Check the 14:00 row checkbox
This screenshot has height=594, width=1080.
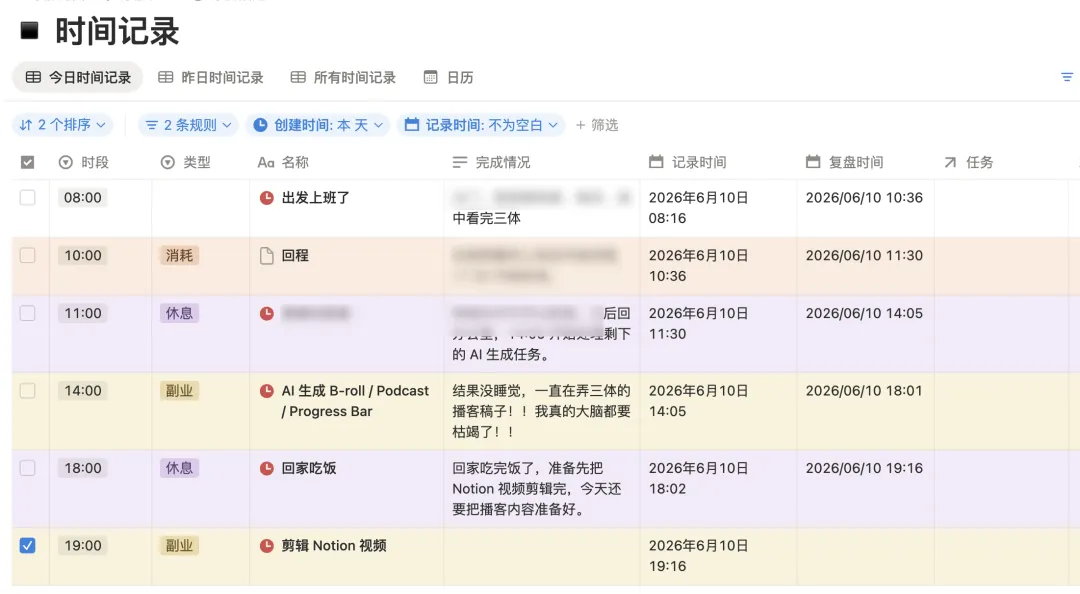(28, 391)
